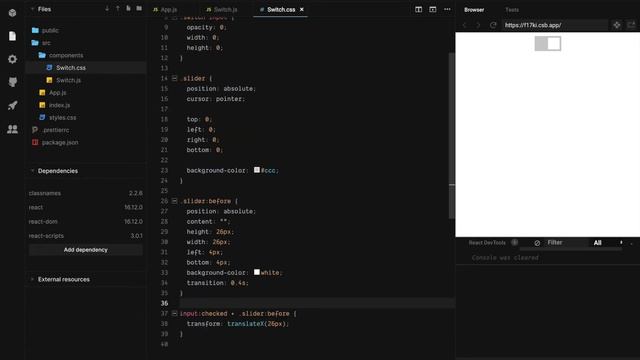Open the GitHub panel icon
Screen dimensions: 640x360
tap(12, 82)
